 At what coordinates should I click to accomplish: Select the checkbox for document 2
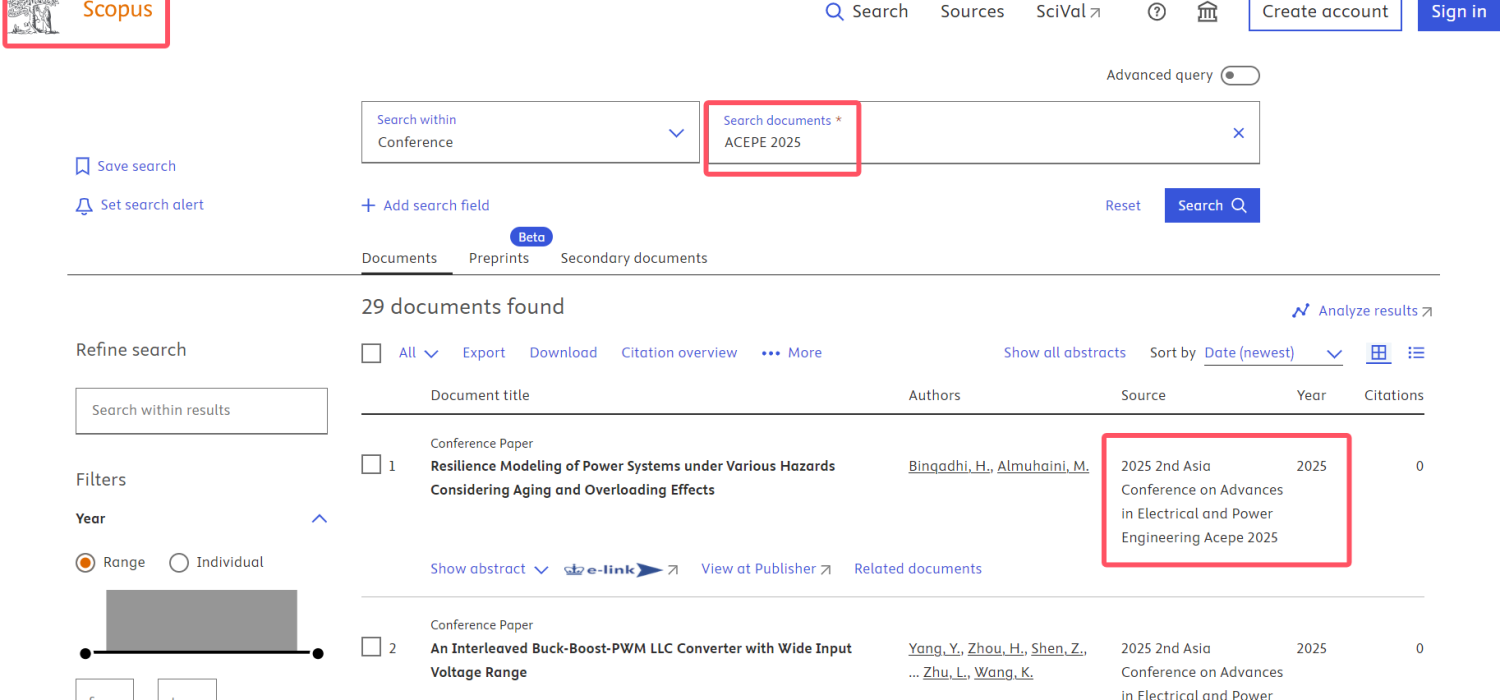371,647
